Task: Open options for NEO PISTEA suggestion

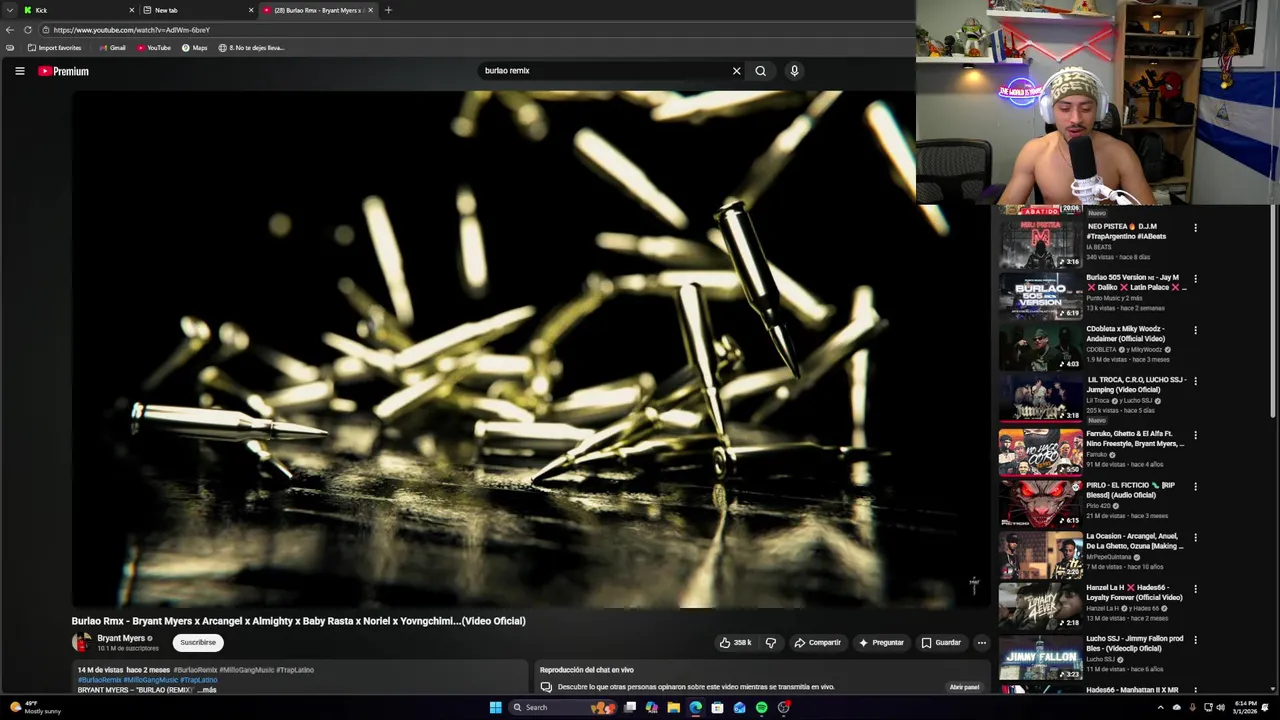Action: tap(1195, 228)
